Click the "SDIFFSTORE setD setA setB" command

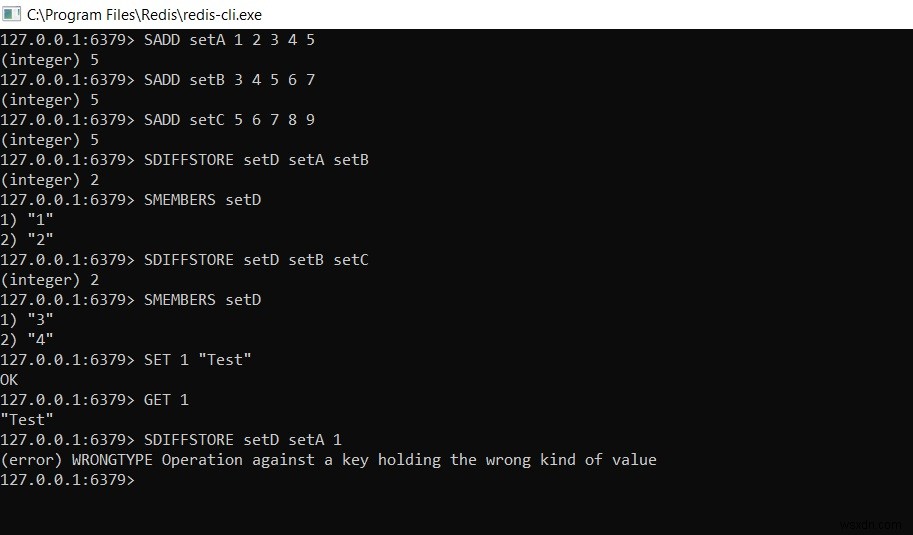(x=257, y=160)
